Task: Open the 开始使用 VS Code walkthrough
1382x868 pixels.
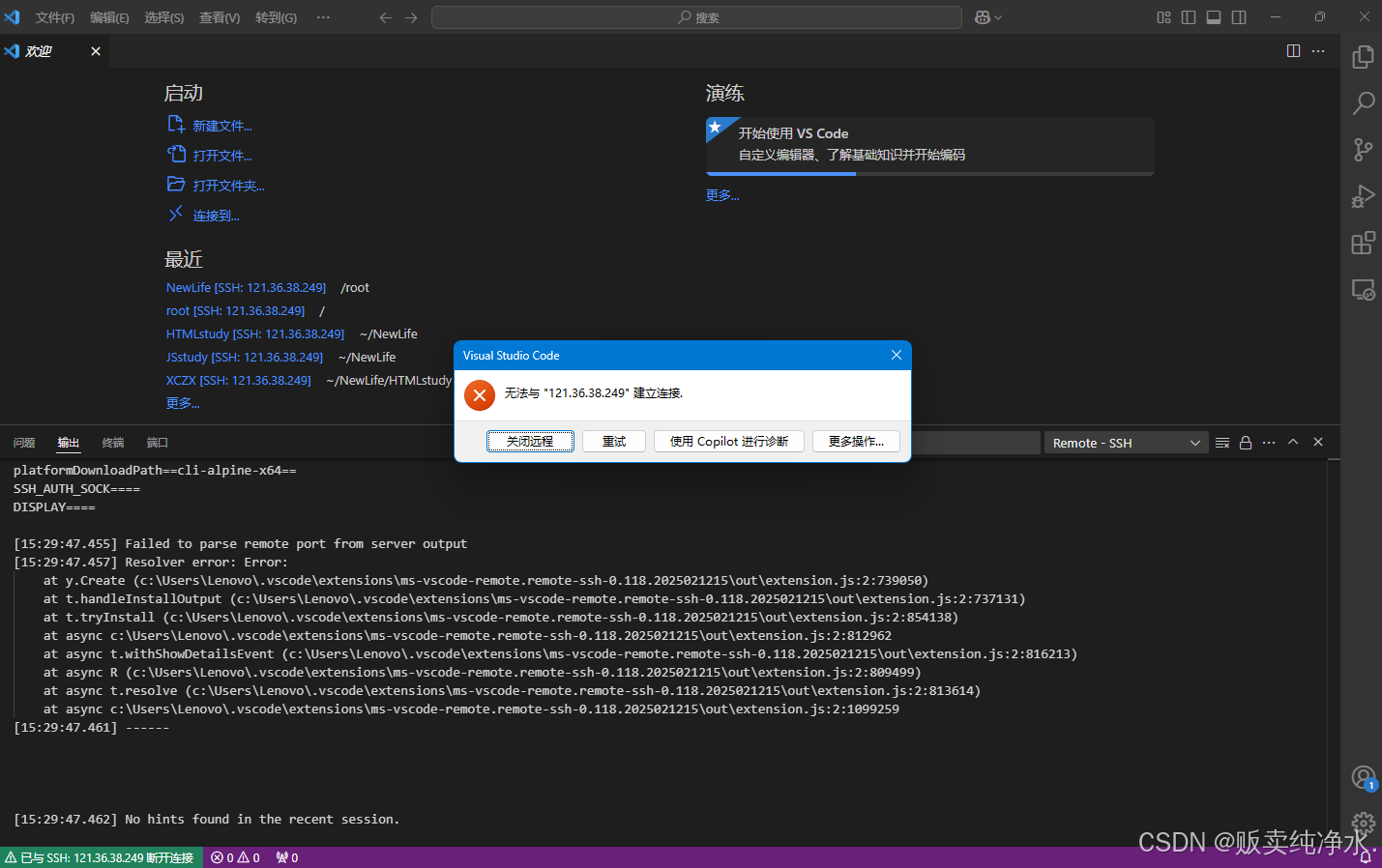Action: tap(929, 144)
